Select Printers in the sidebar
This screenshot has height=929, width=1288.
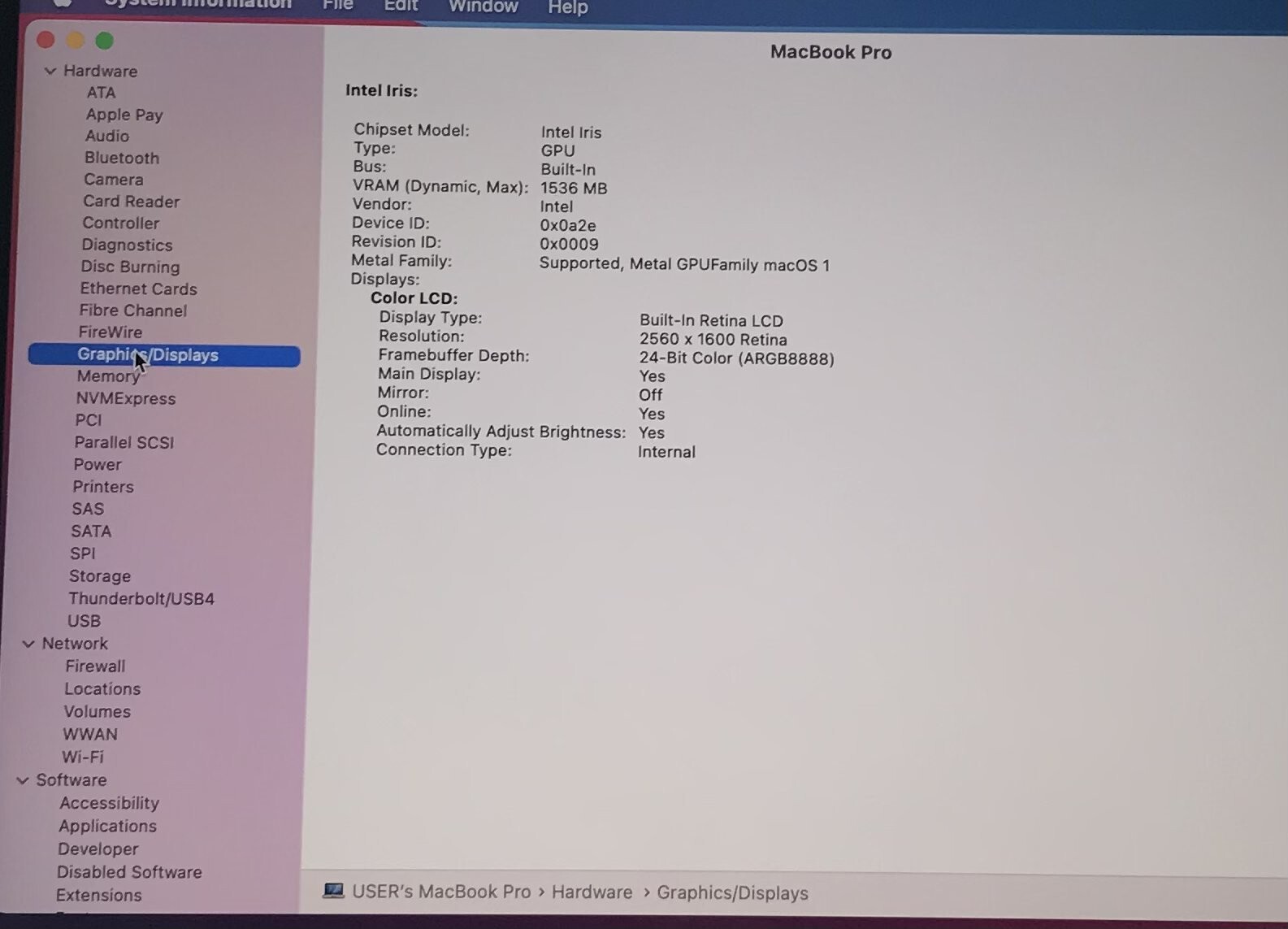[x=102, y=487]
